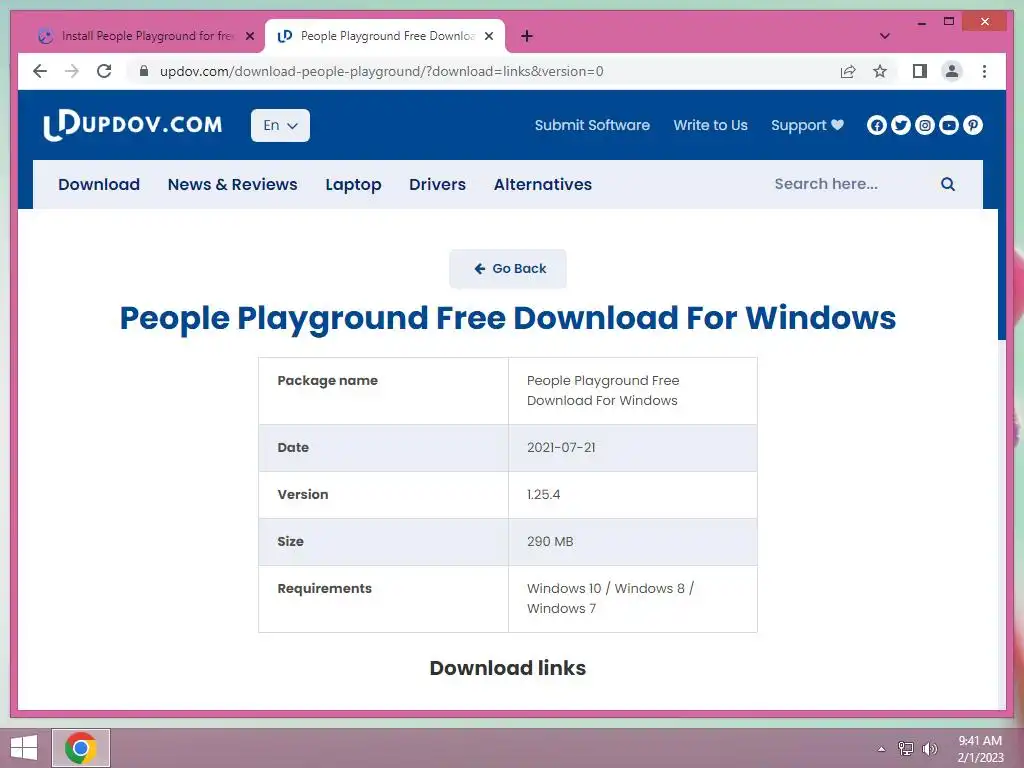Open a new browser tab
The height and width of the screenshot is (768, 1024).
(526, 36)
